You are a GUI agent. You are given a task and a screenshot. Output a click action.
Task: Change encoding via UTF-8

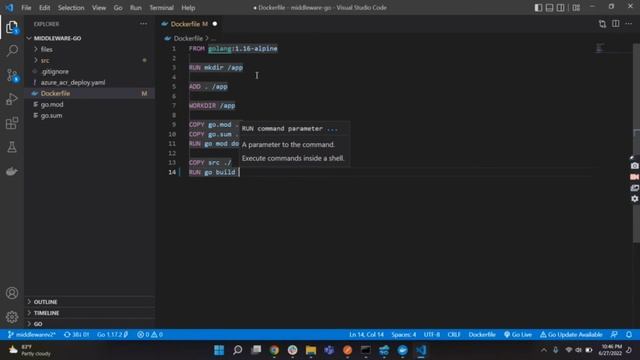pyautogui.click(x=432, y=334)
